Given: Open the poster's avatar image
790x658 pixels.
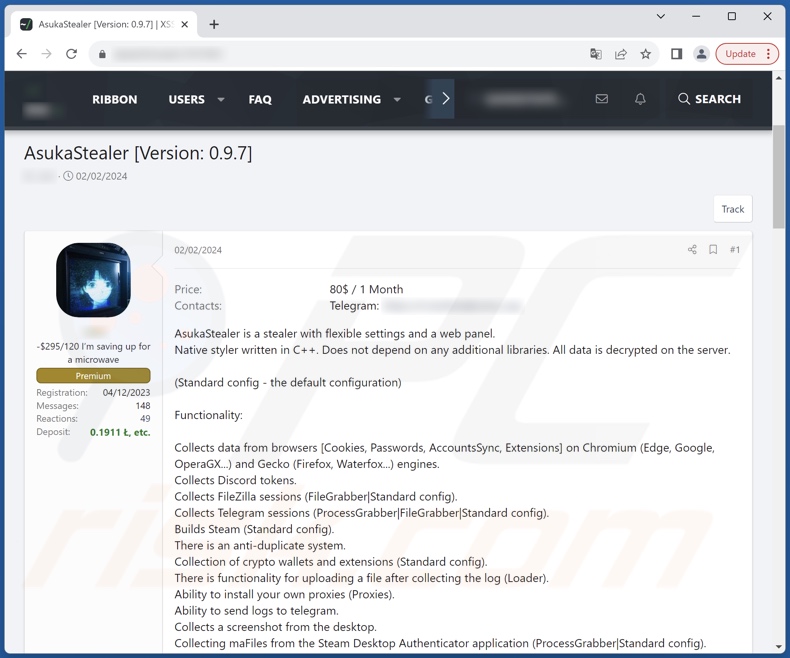Looking at the screenshot, I should tap(93, 280).
